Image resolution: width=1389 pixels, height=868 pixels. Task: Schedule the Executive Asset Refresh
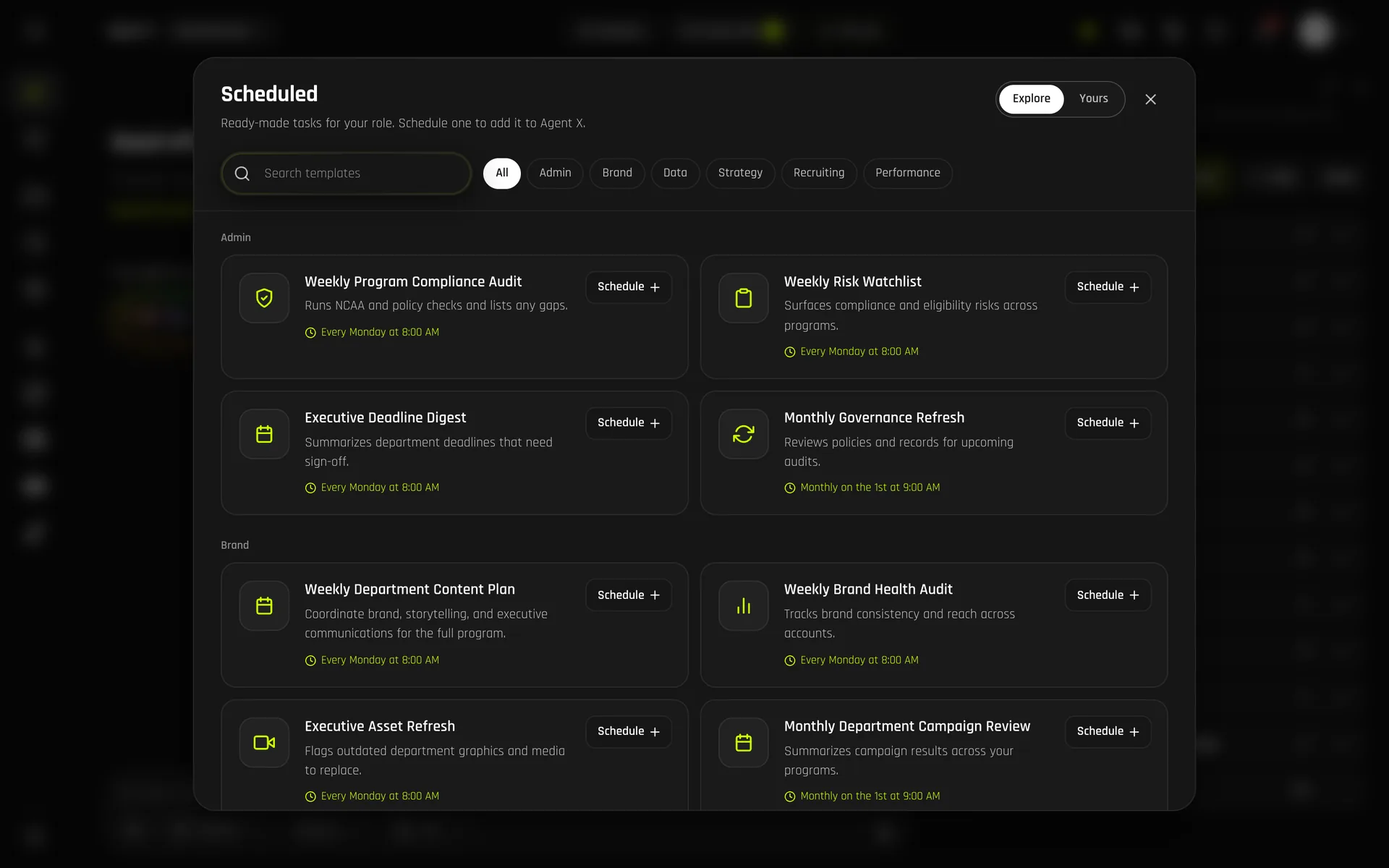coord(629,731)
